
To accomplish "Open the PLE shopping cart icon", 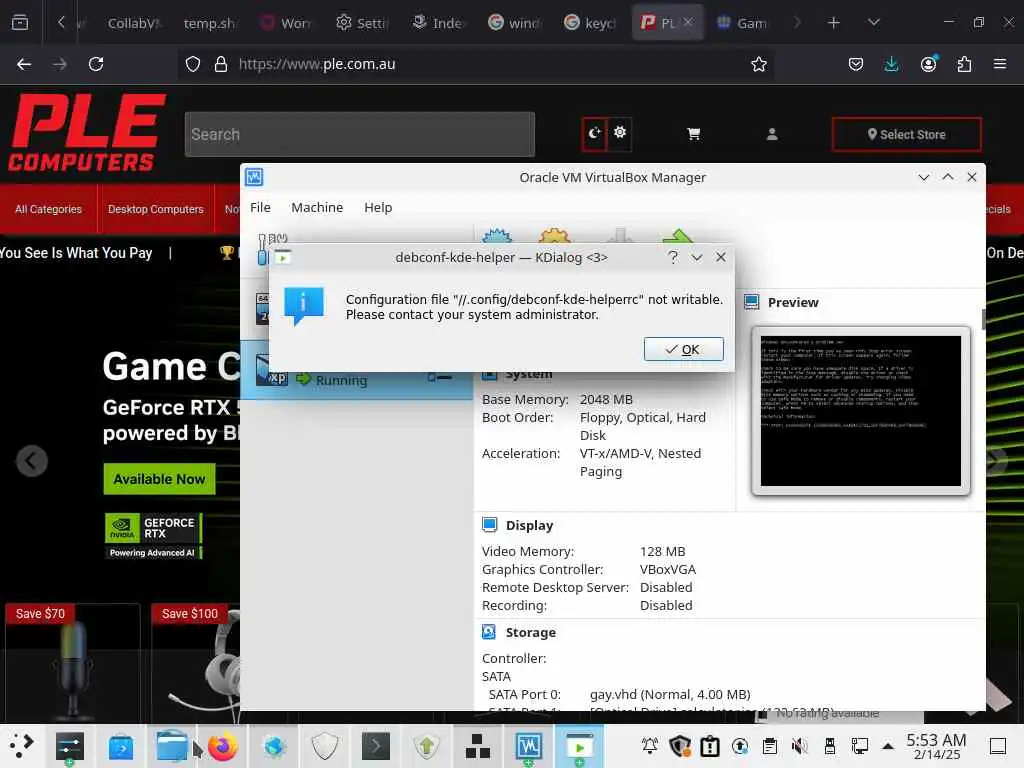I will click(694, 134).
